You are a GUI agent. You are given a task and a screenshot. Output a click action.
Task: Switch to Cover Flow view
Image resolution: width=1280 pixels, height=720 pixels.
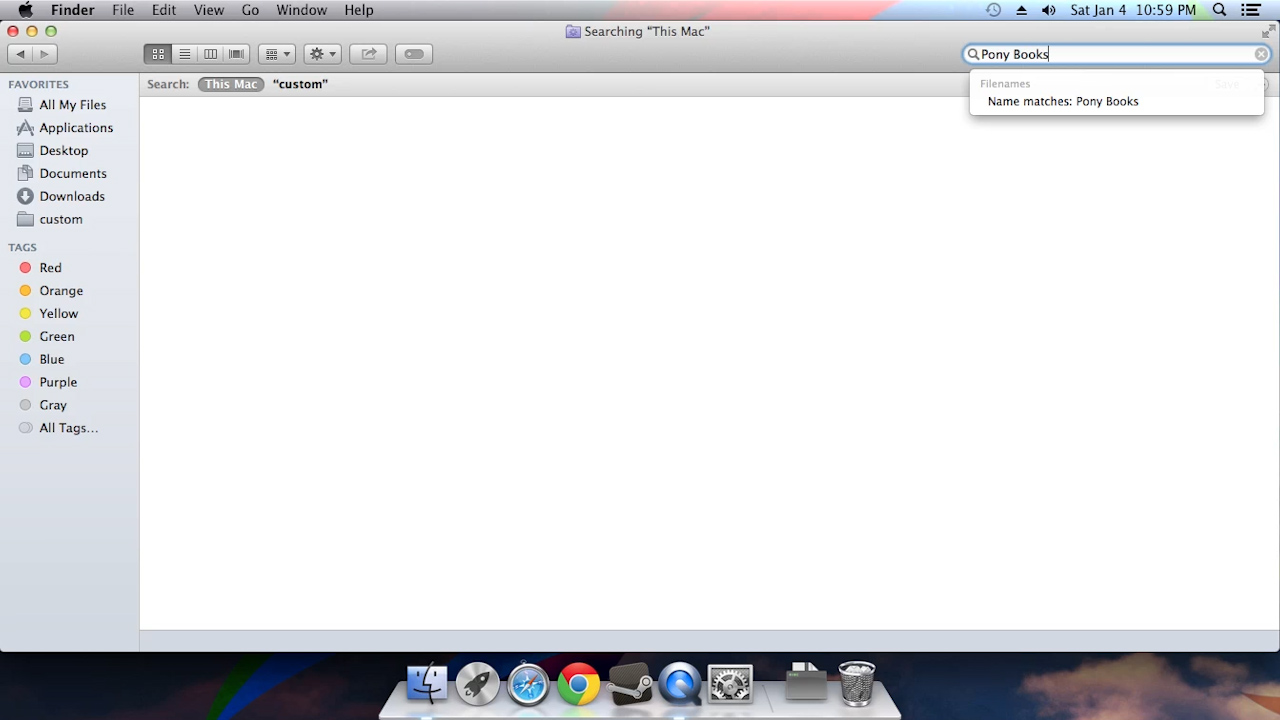236,54
